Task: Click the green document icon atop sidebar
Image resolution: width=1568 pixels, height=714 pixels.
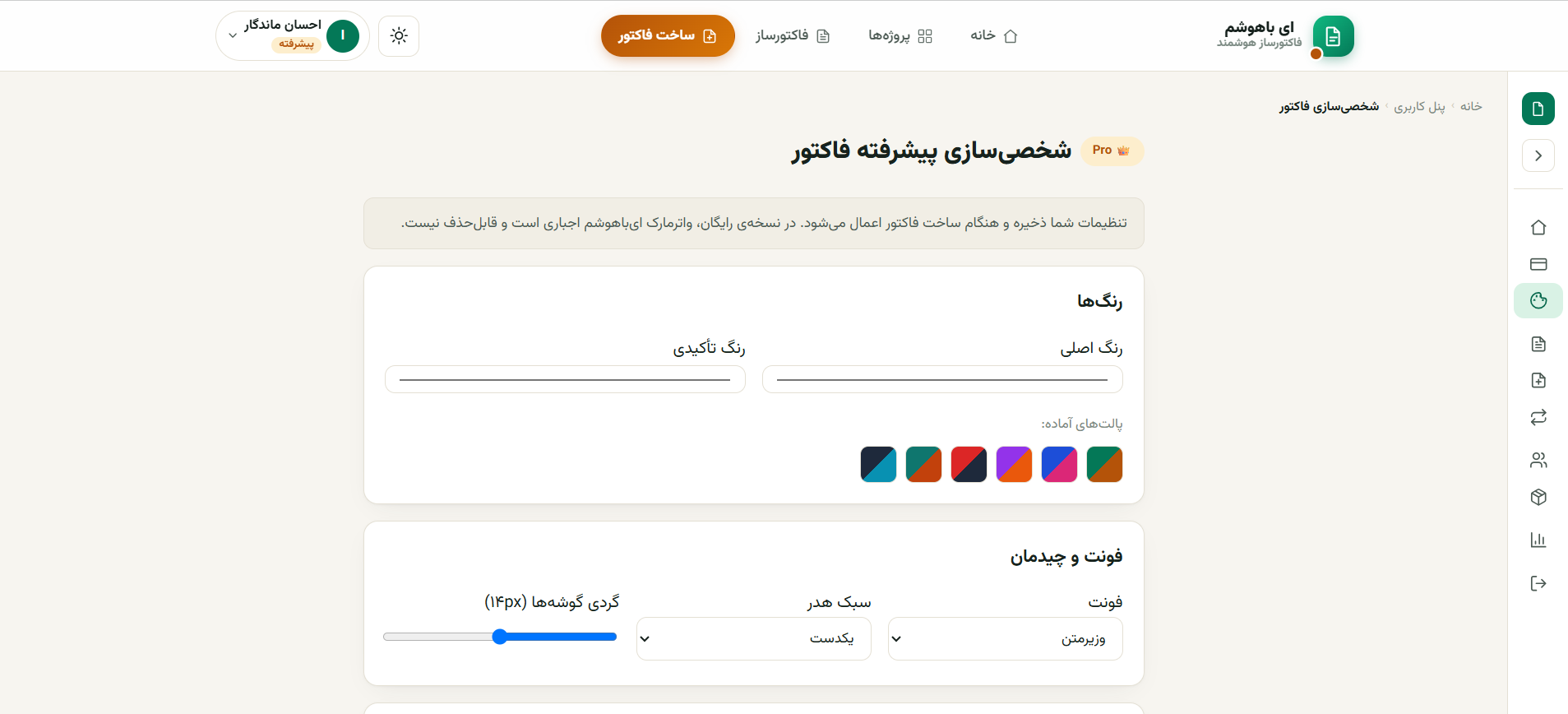Action: [1538, 109]
